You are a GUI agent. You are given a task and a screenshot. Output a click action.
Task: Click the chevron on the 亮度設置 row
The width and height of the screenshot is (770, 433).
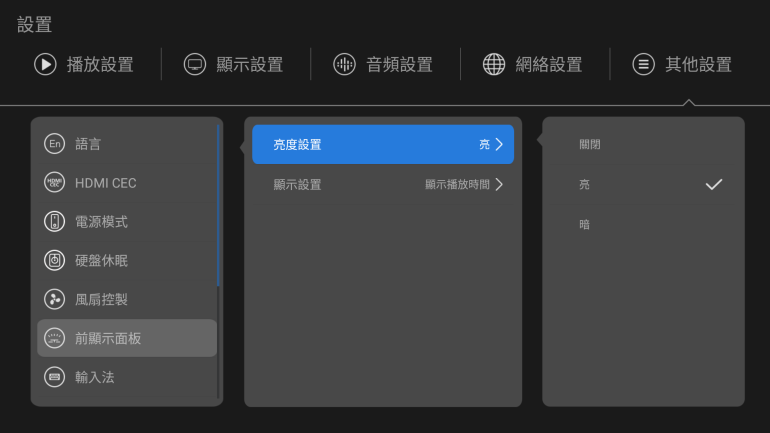[499, 144]
